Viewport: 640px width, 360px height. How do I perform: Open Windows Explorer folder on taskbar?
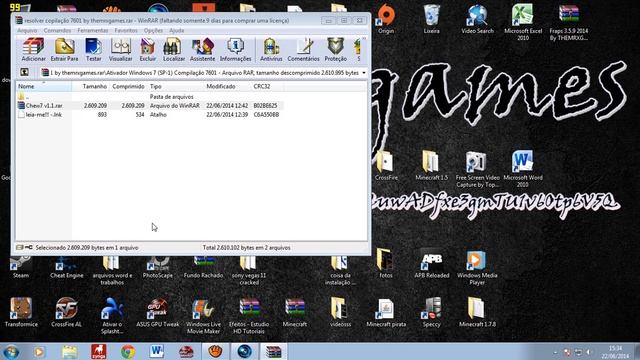[x=69, y=351]
